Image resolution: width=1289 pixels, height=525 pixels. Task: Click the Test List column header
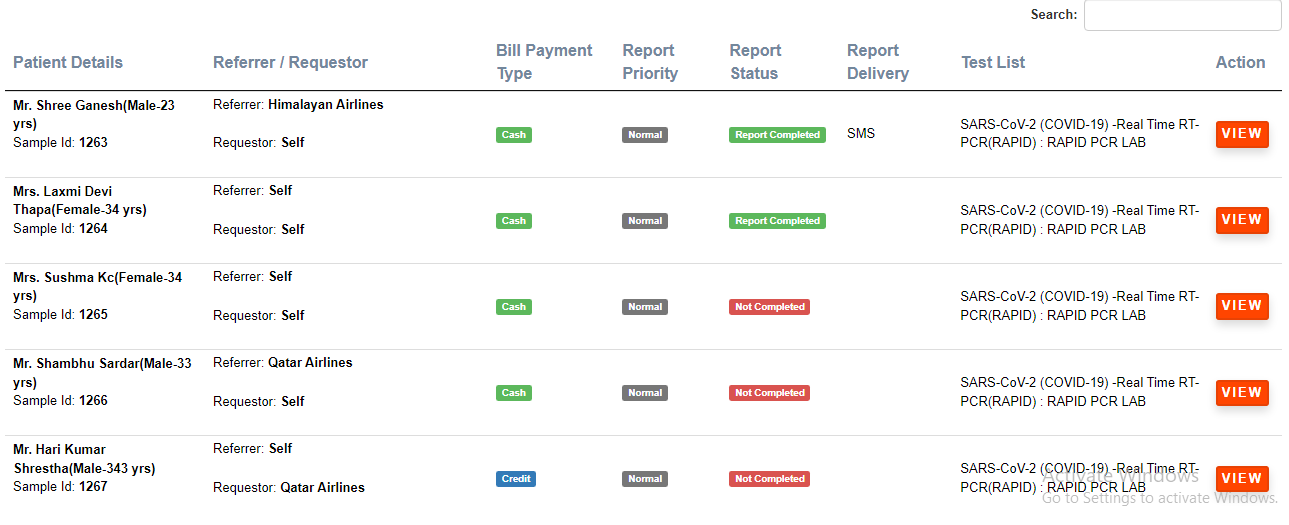[993, 62]
